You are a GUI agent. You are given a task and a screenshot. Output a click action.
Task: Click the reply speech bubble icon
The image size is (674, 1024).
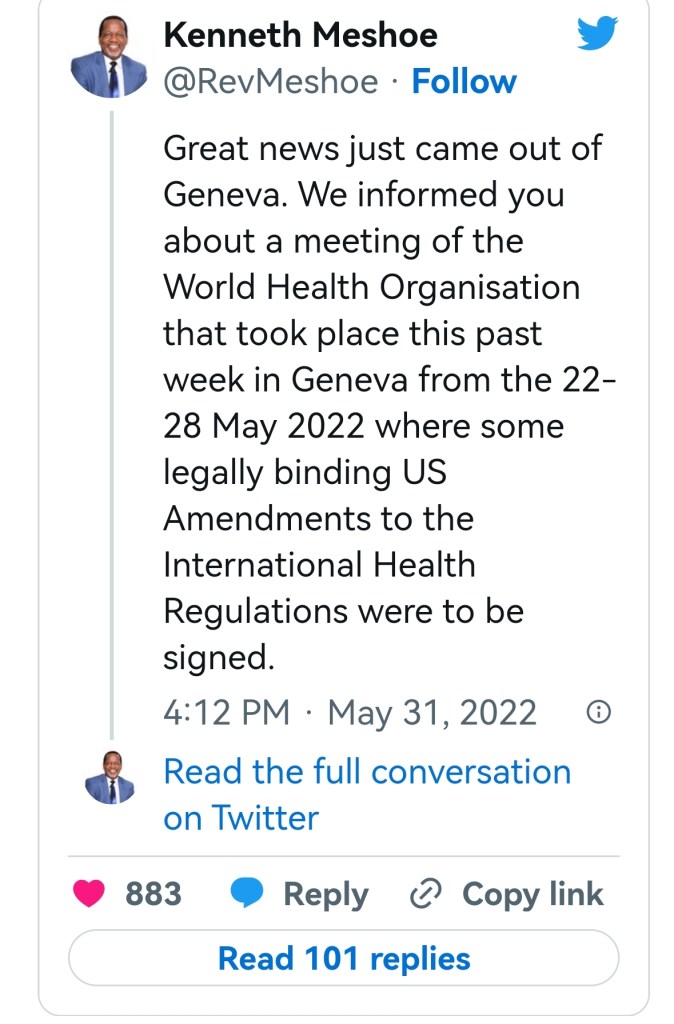[248, 893]
